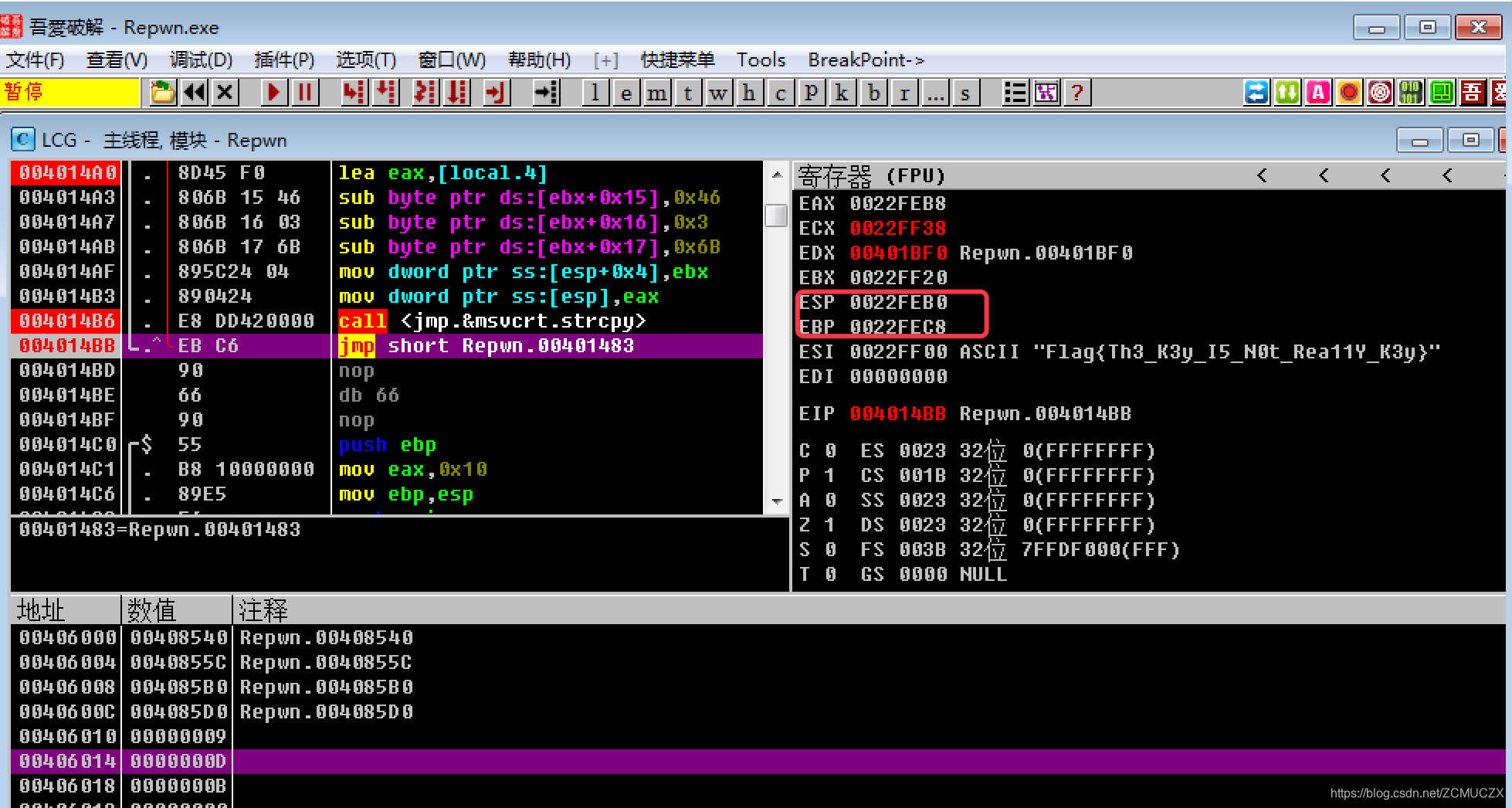Select the call strcpy line at 004014B6
This screenshot has height=808, width=1512.
[x=386, y=321]
